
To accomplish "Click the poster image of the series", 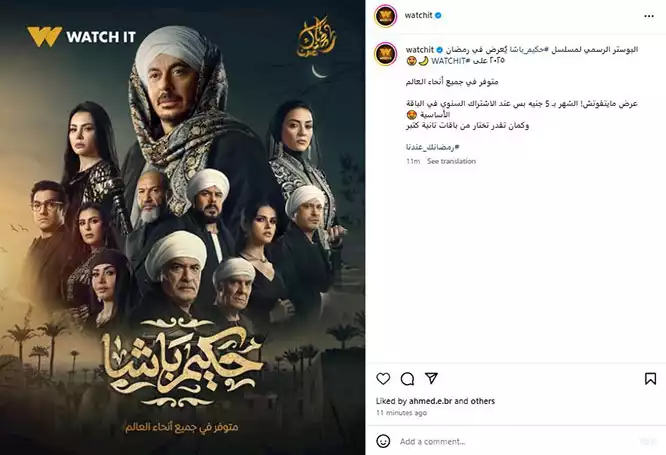I will click(x=183, y=227).
